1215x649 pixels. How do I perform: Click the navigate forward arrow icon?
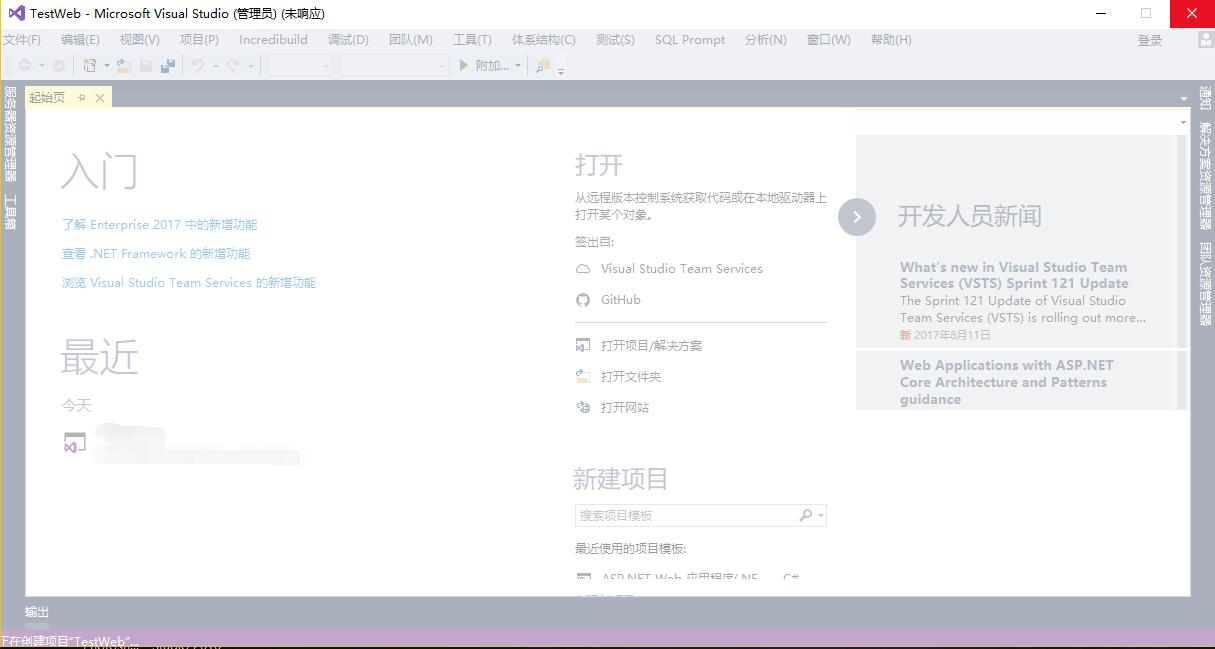59,66
